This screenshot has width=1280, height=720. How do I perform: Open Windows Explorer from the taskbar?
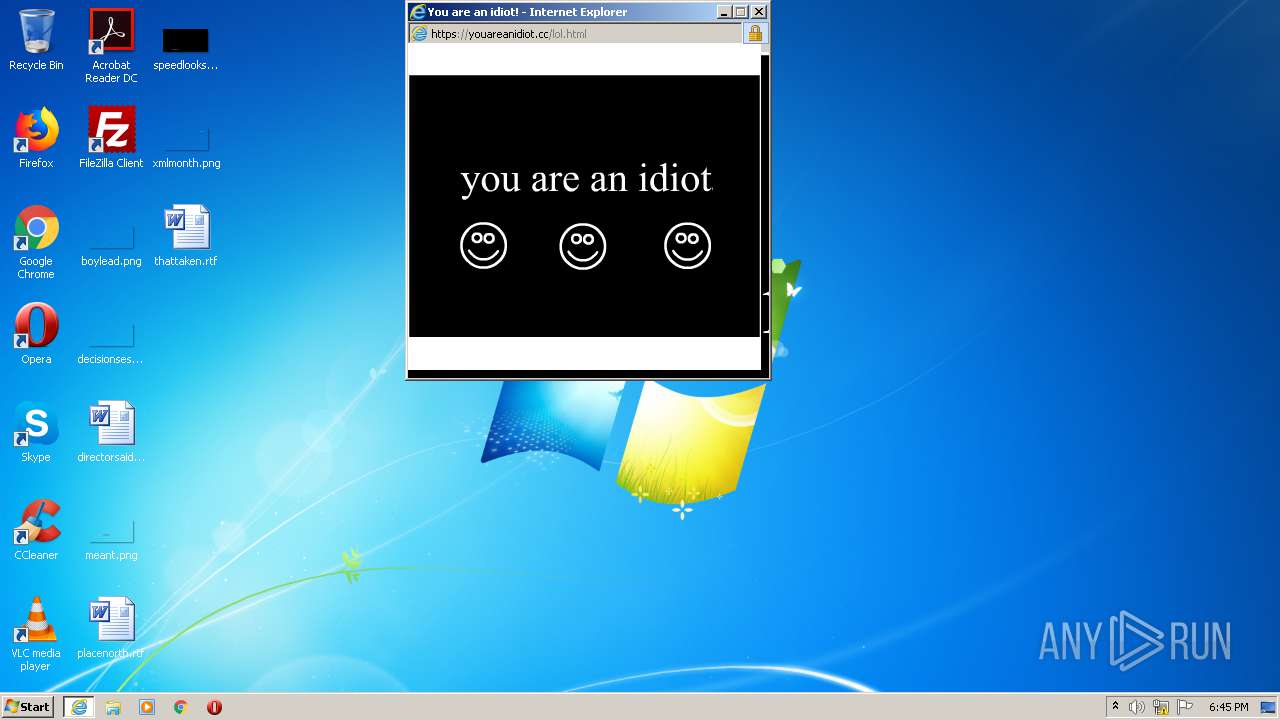coord(113,707)
